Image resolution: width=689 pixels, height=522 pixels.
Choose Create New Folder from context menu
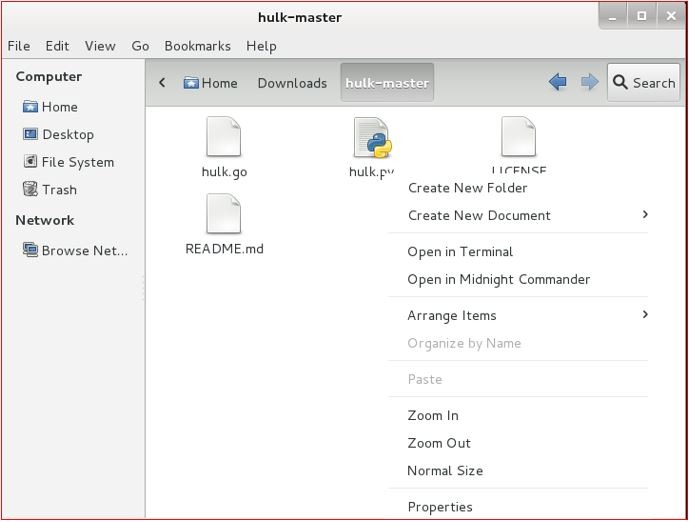pos(519,188)
